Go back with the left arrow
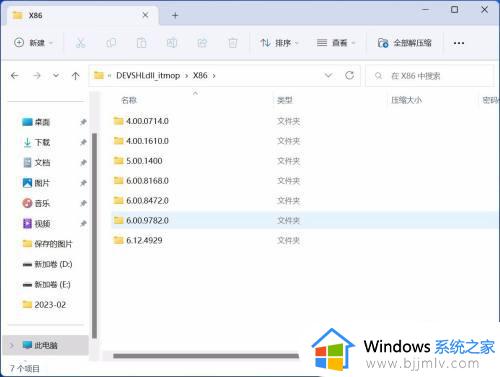The image size is (500, 377). pyautogui.click(x=15, y=76)
